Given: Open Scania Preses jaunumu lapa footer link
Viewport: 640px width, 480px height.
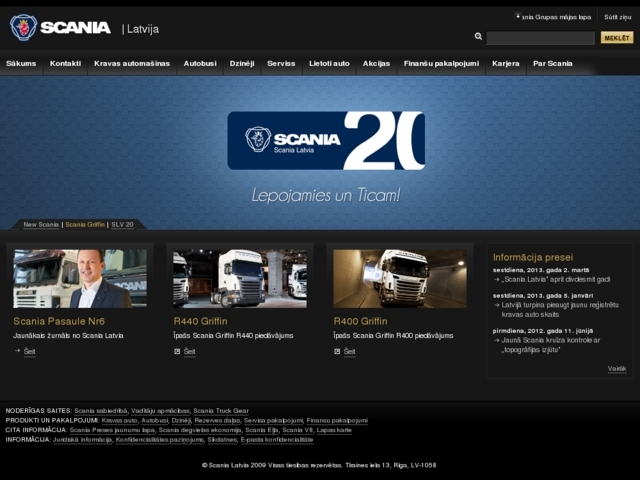Looking at the screenshot, I should 112,430.
